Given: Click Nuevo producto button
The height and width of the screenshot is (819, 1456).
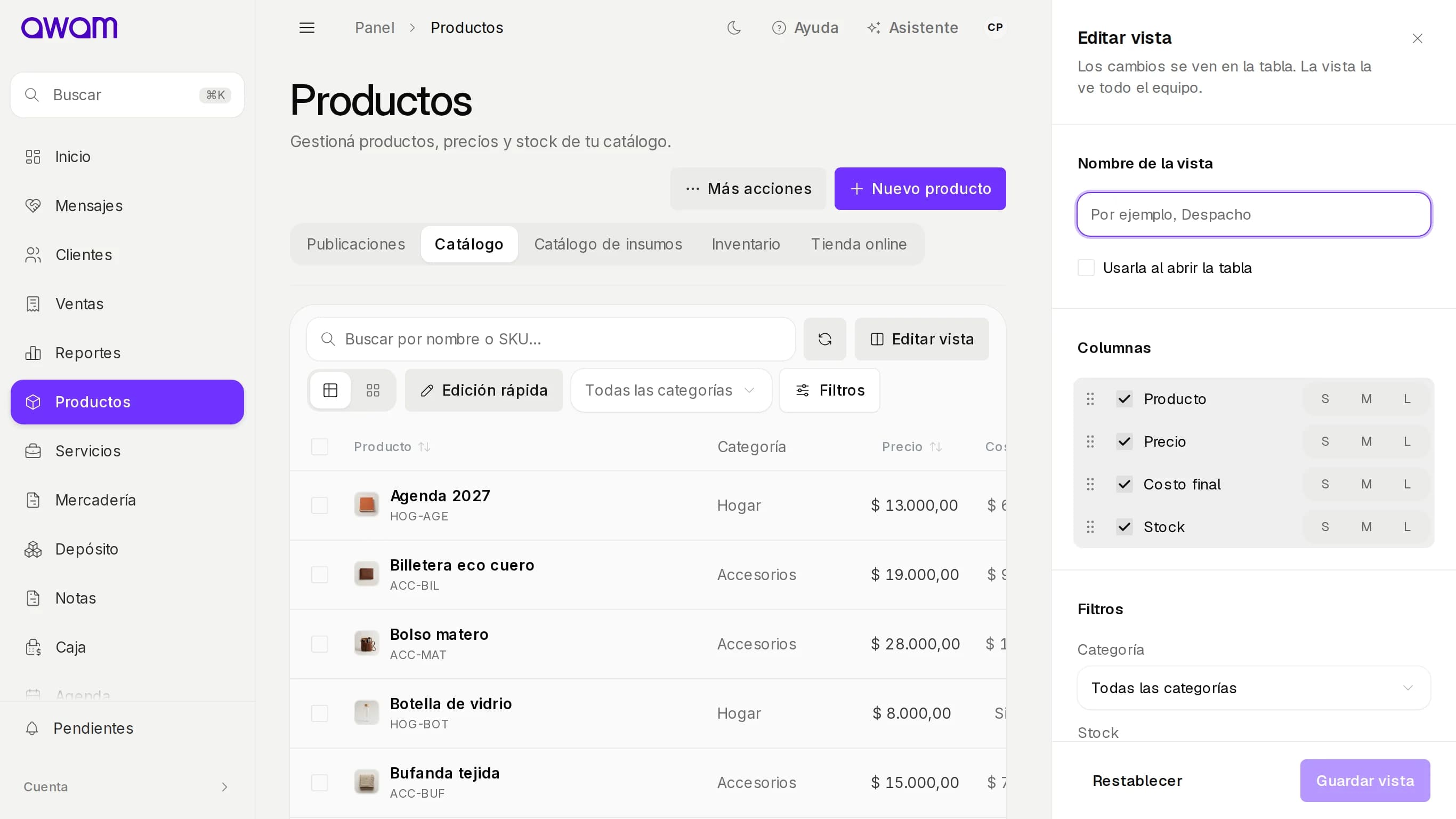Looking at the screenshot, I should click(x=920, y=189).
